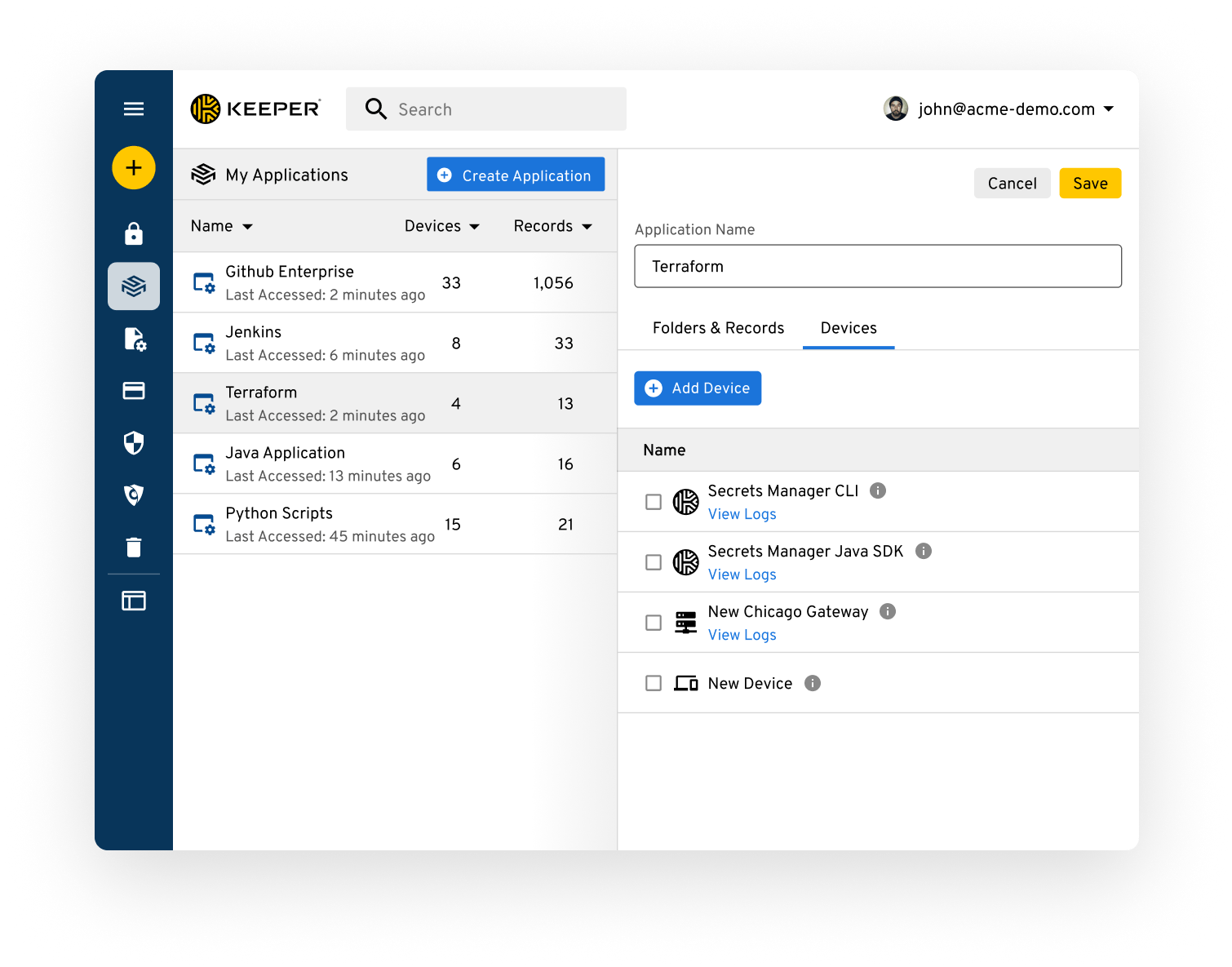Click the Python Scripts application icon
The width and height of the screenshot is (1232, 967).
tap(204, 525)
